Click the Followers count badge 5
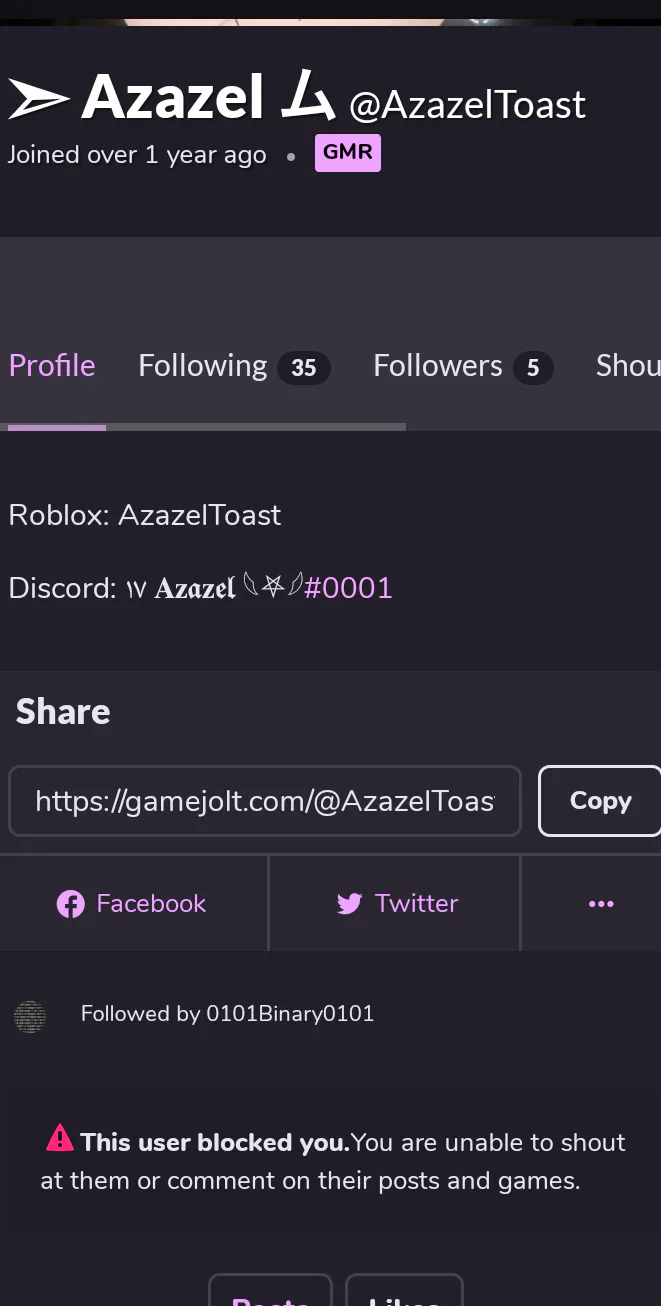 click(533, 368)
